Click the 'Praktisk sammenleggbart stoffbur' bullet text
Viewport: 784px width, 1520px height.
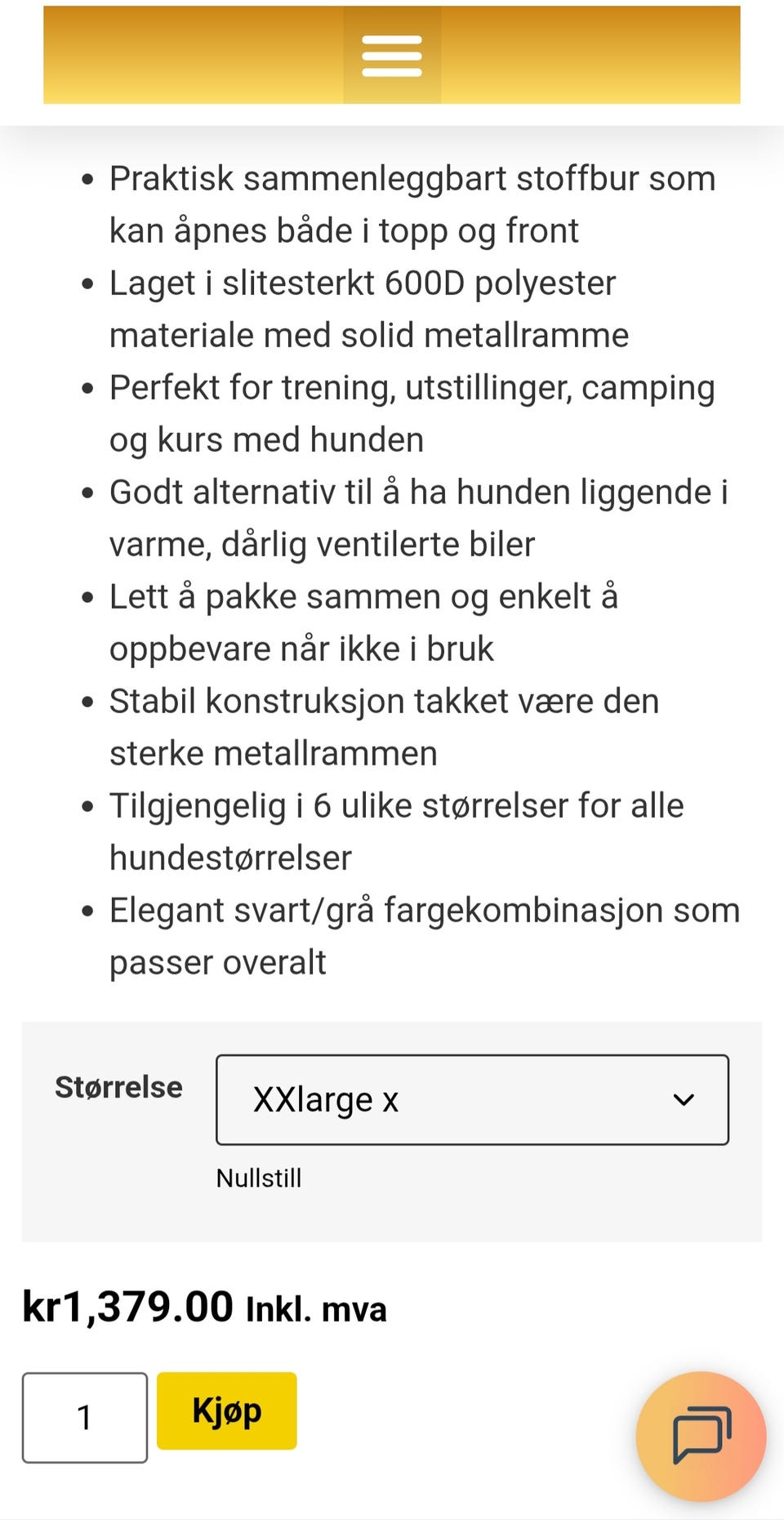[x=412, y=179]
